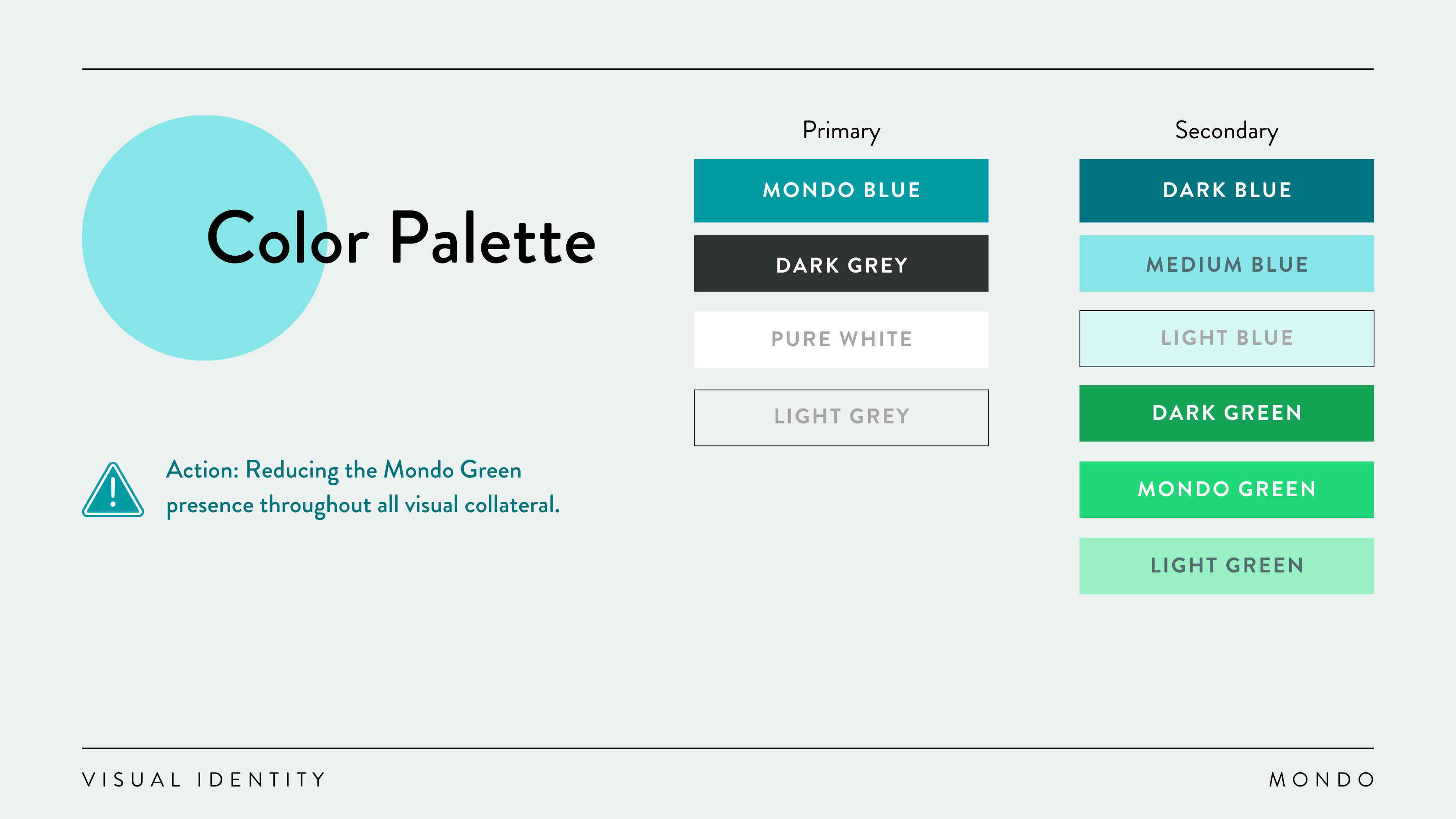This screenshot has height=819, width=1456.
Task: Choose the Dark Green swatch
Action: [1226, 413]
